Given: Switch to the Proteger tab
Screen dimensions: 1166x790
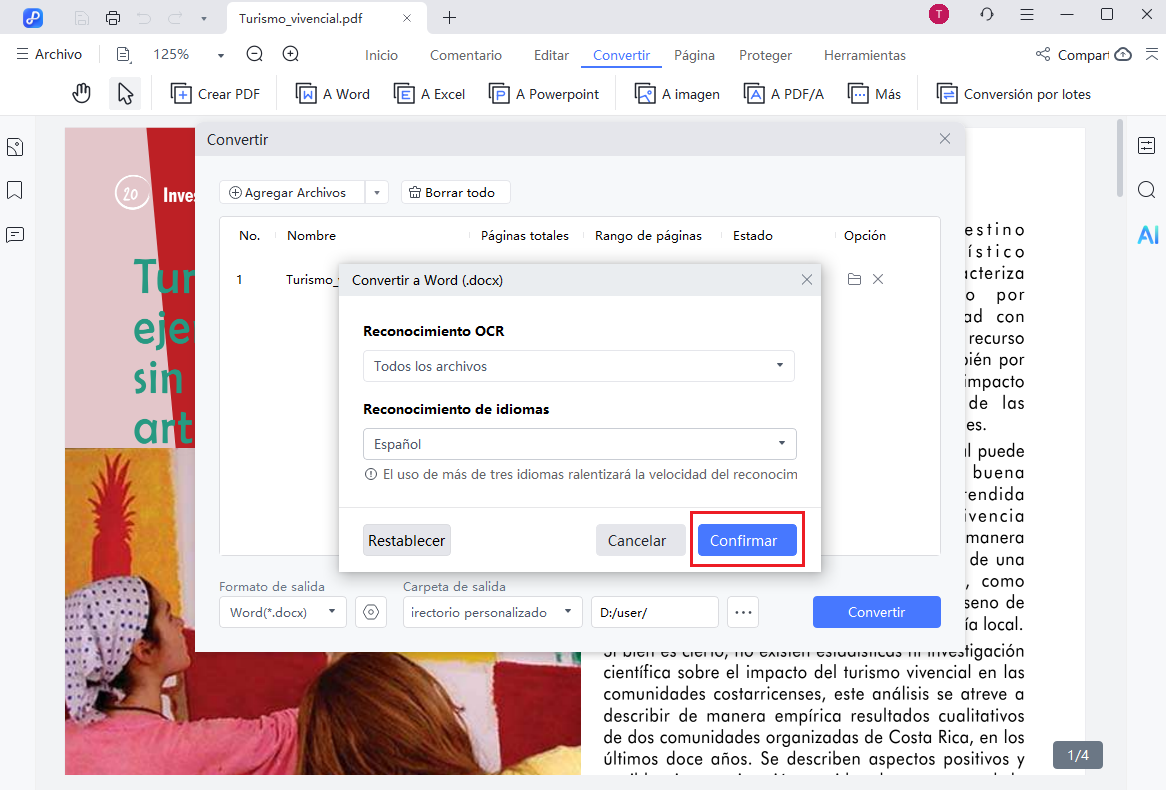Looking at the screenshot, I should [765, 55].
